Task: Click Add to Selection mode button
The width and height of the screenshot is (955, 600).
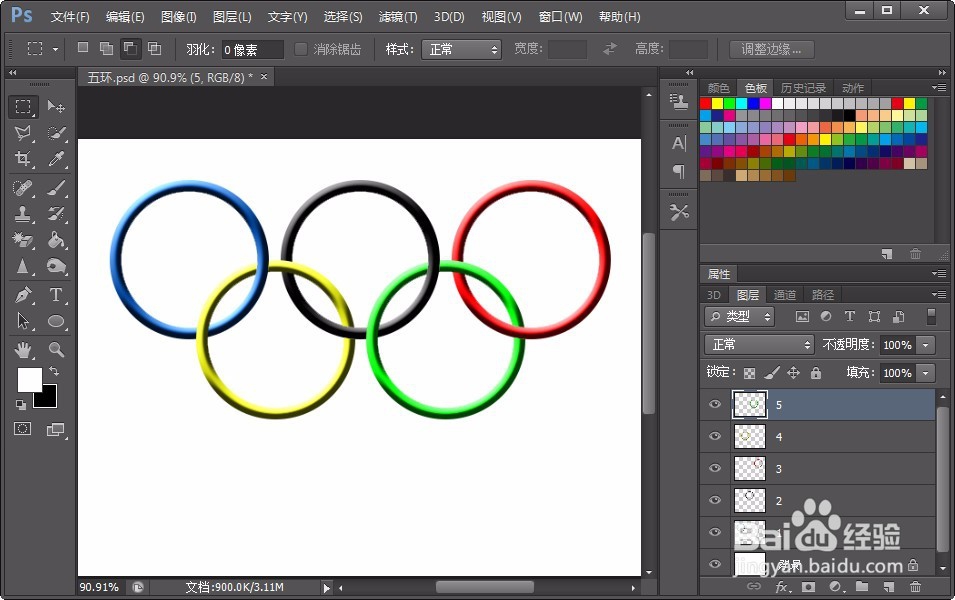Action: 107,48
